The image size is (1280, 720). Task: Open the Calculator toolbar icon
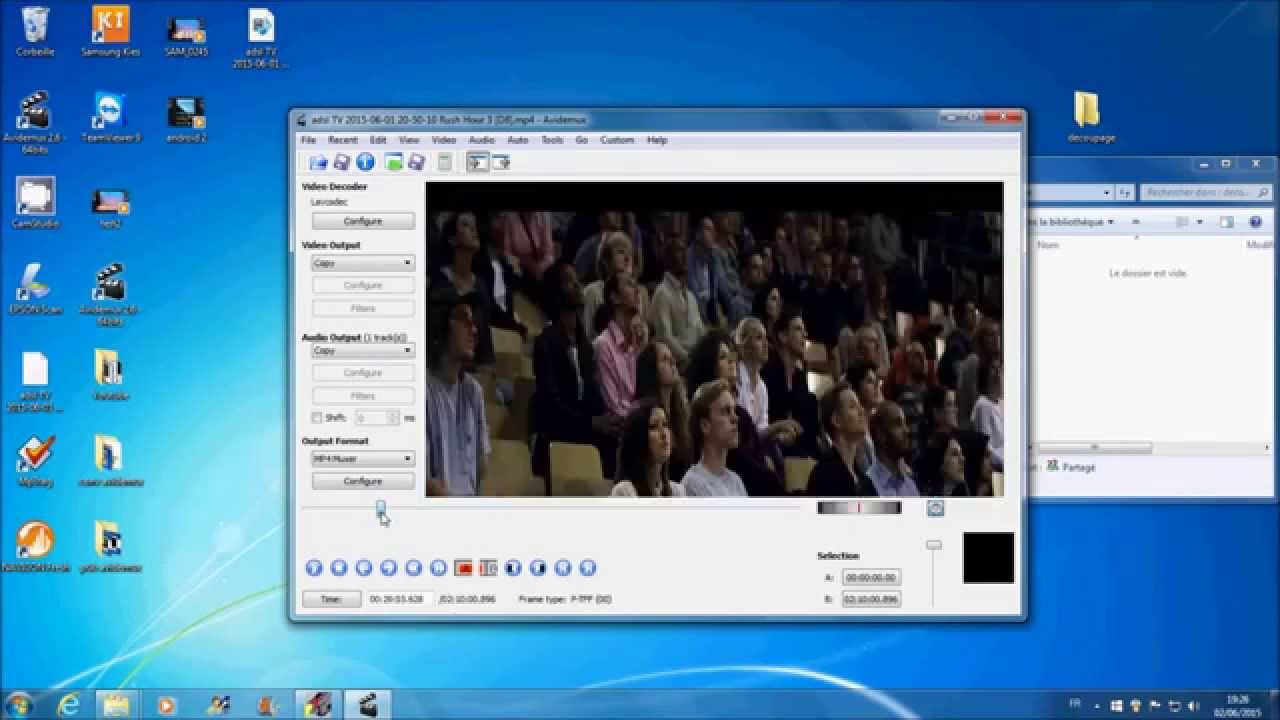pos(445,162)
